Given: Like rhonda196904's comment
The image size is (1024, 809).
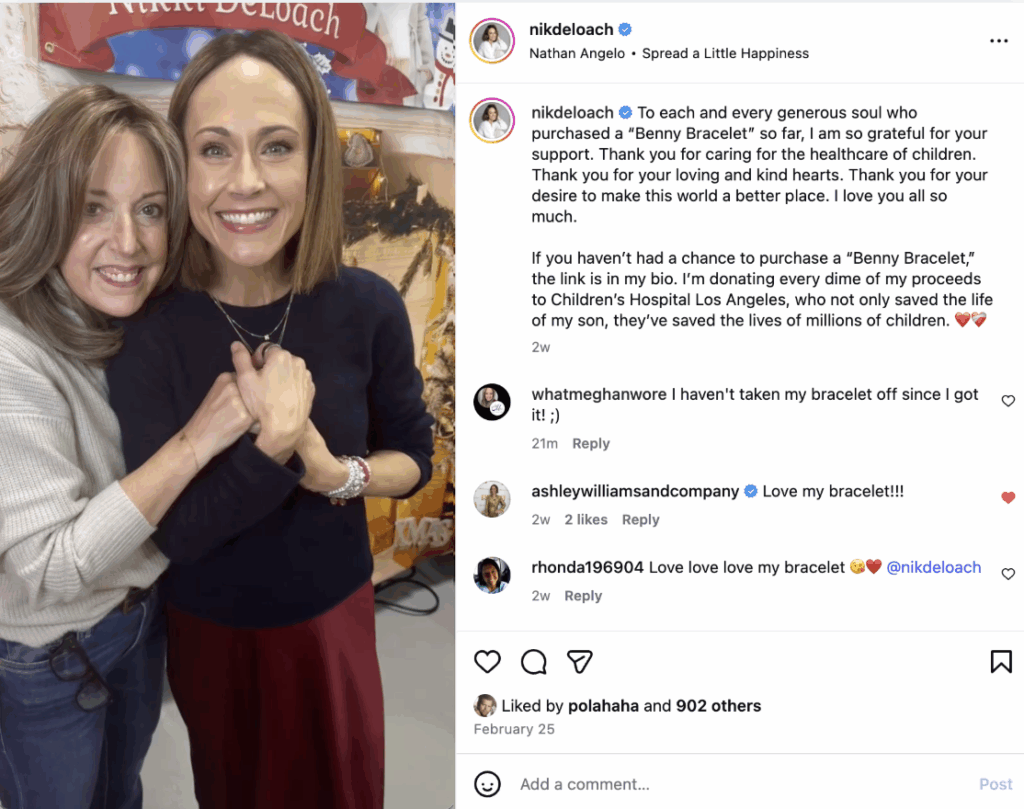Looking at the screenshot, I should [1008, 574].
